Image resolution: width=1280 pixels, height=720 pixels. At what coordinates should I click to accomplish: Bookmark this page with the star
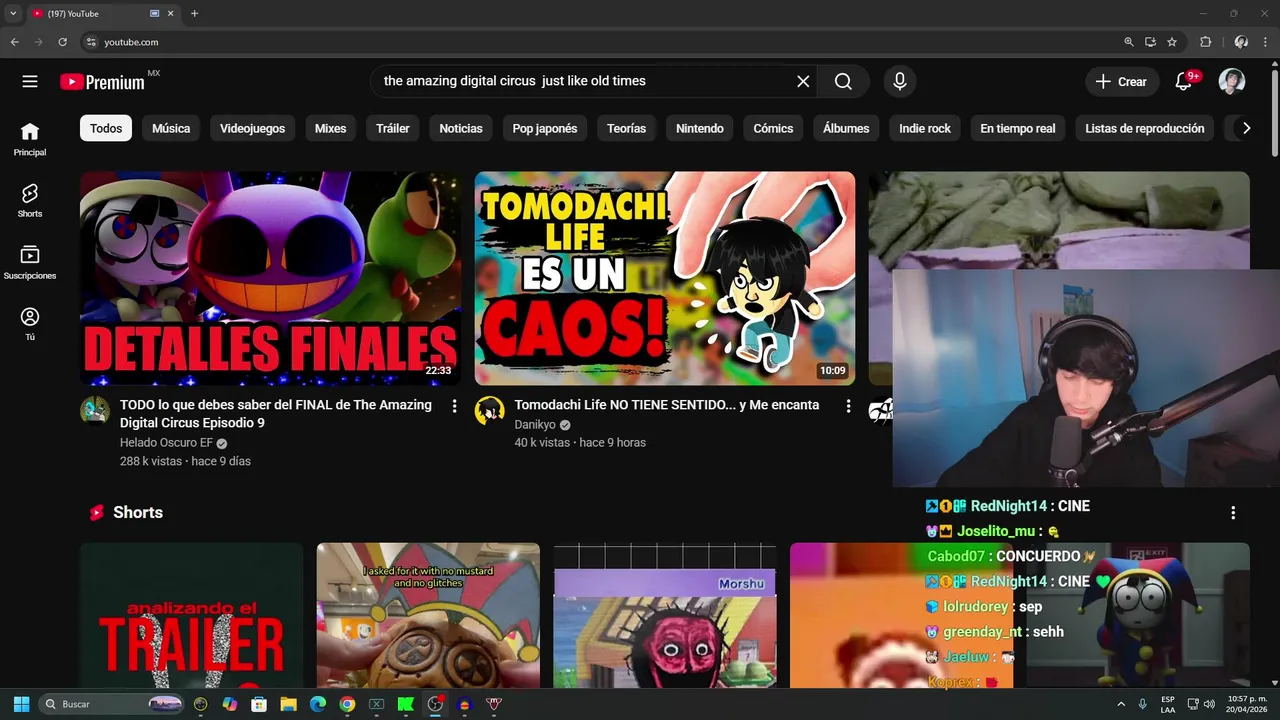[1172, 42]
